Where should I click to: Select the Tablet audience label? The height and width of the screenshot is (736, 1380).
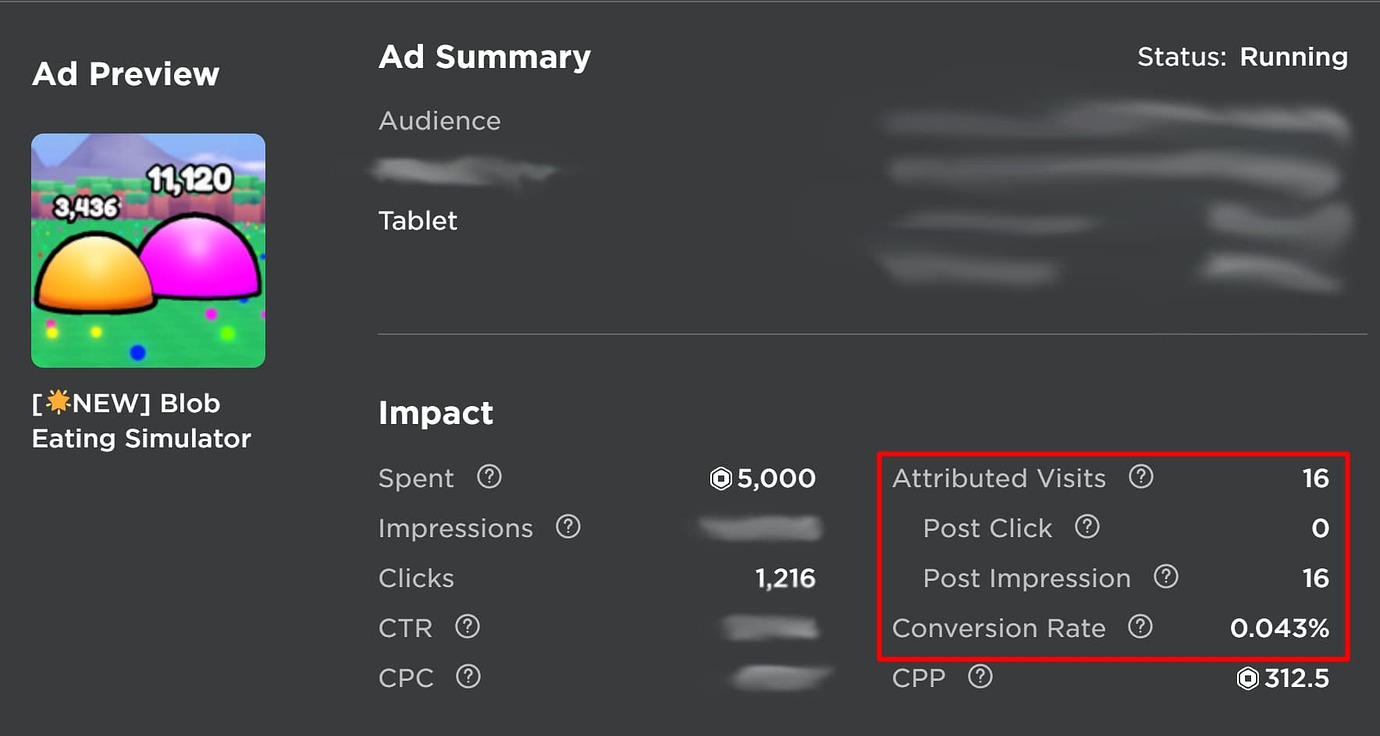[x=418, y=221]
